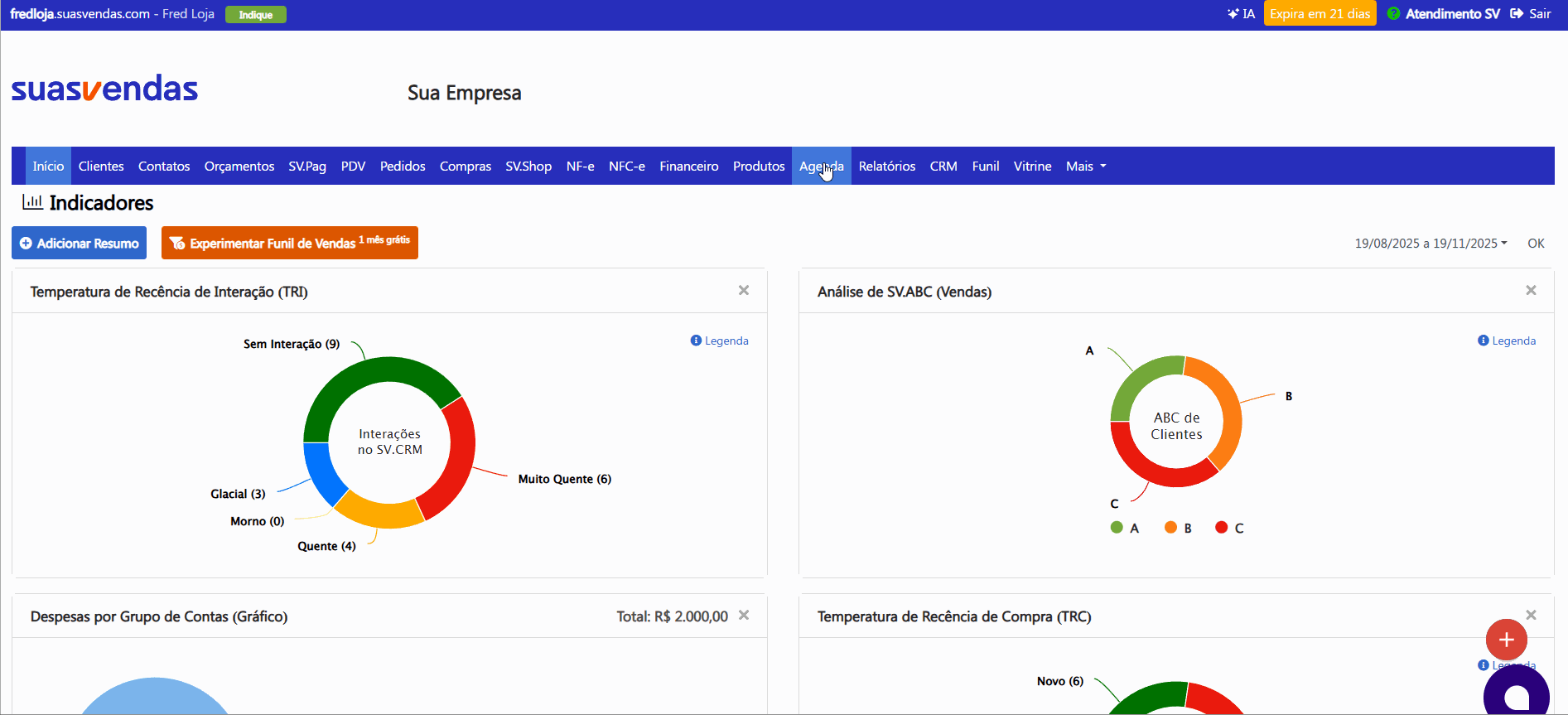The image size is (1568, 715).
Task: Close the Despesas por Grupo de Contas card
Action: [x=744, y=615]
